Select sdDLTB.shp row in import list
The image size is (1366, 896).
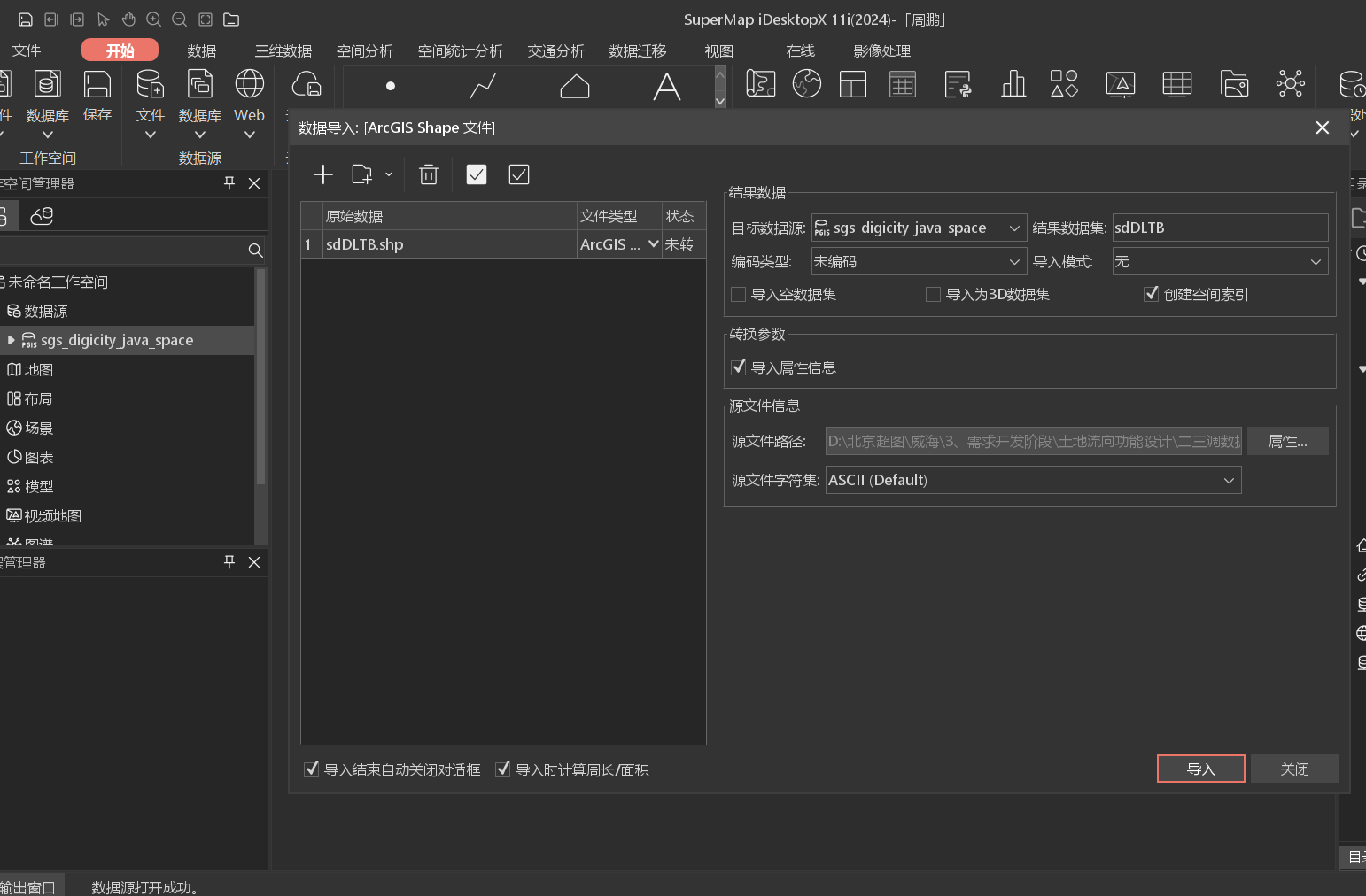[x=503, y=244]
